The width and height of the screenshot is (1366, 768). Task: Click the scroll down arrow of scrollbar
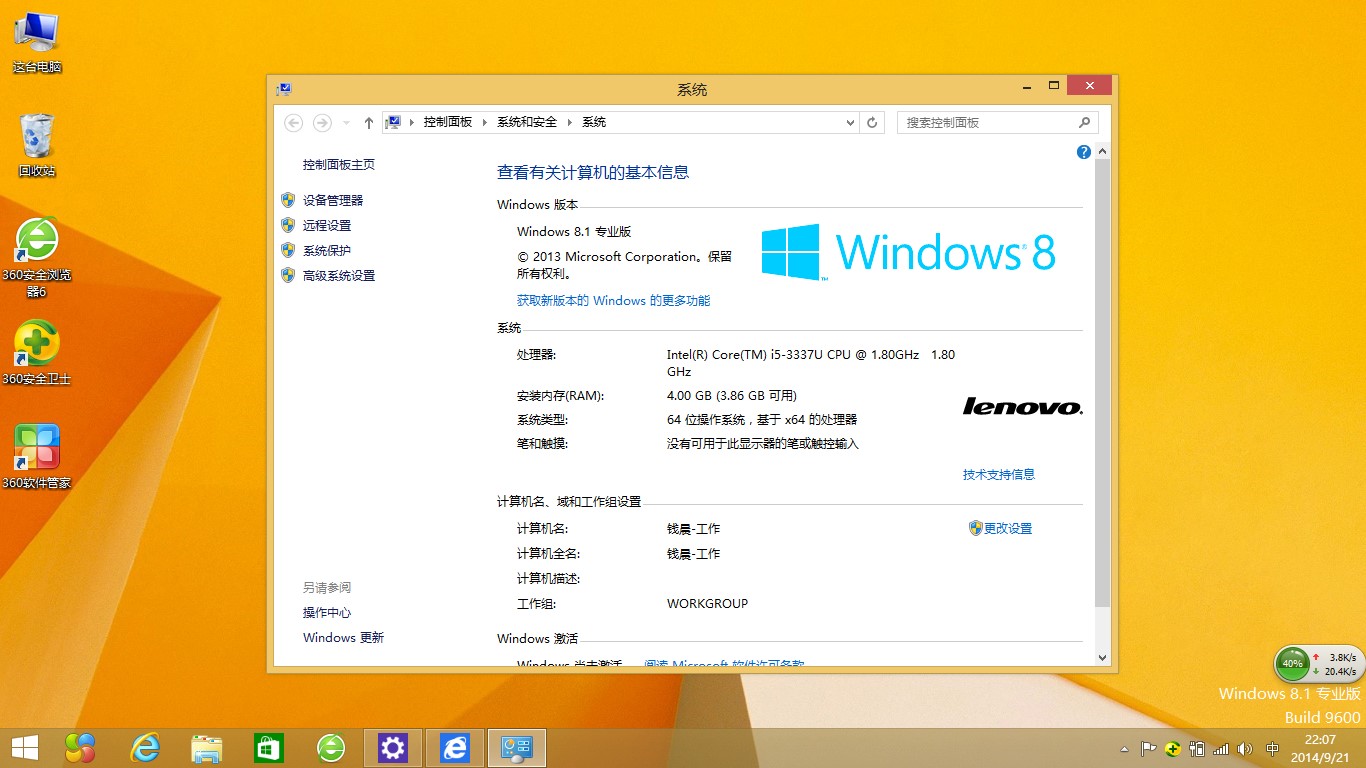1102,658
